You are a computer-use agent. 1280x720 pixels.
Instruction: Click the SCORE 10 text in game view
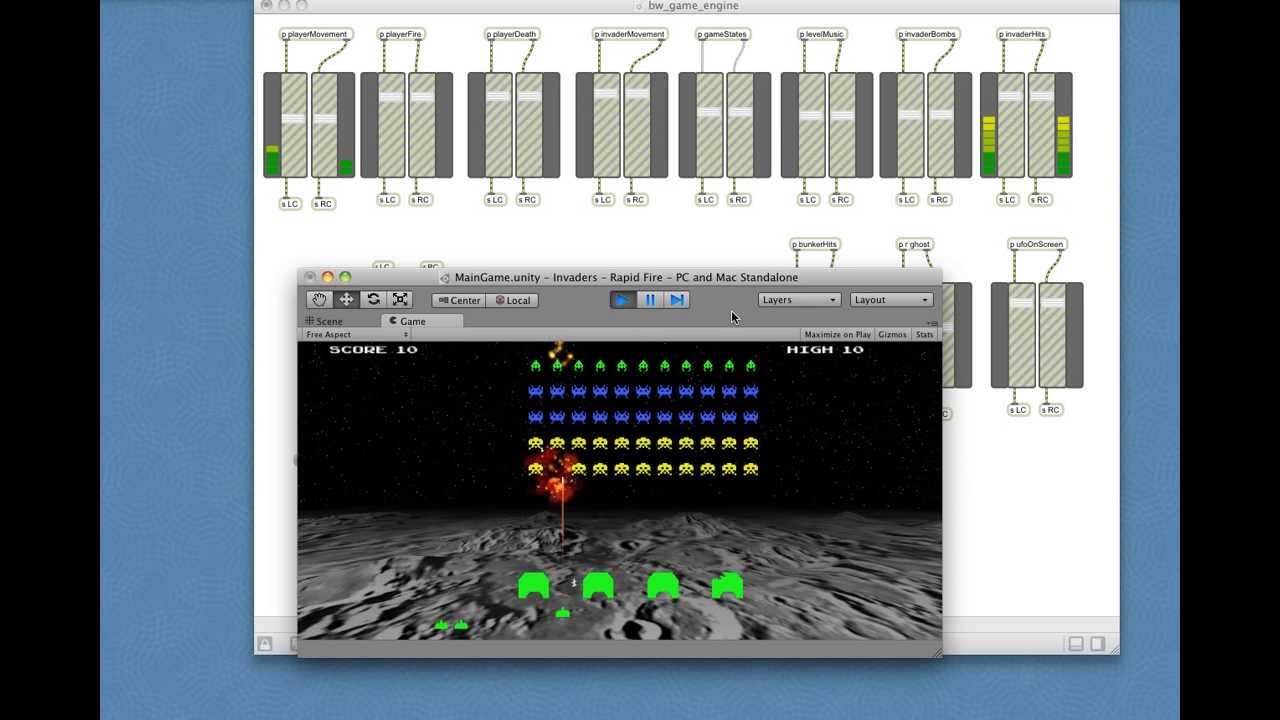pyautogui.click(x=373, y=349)
